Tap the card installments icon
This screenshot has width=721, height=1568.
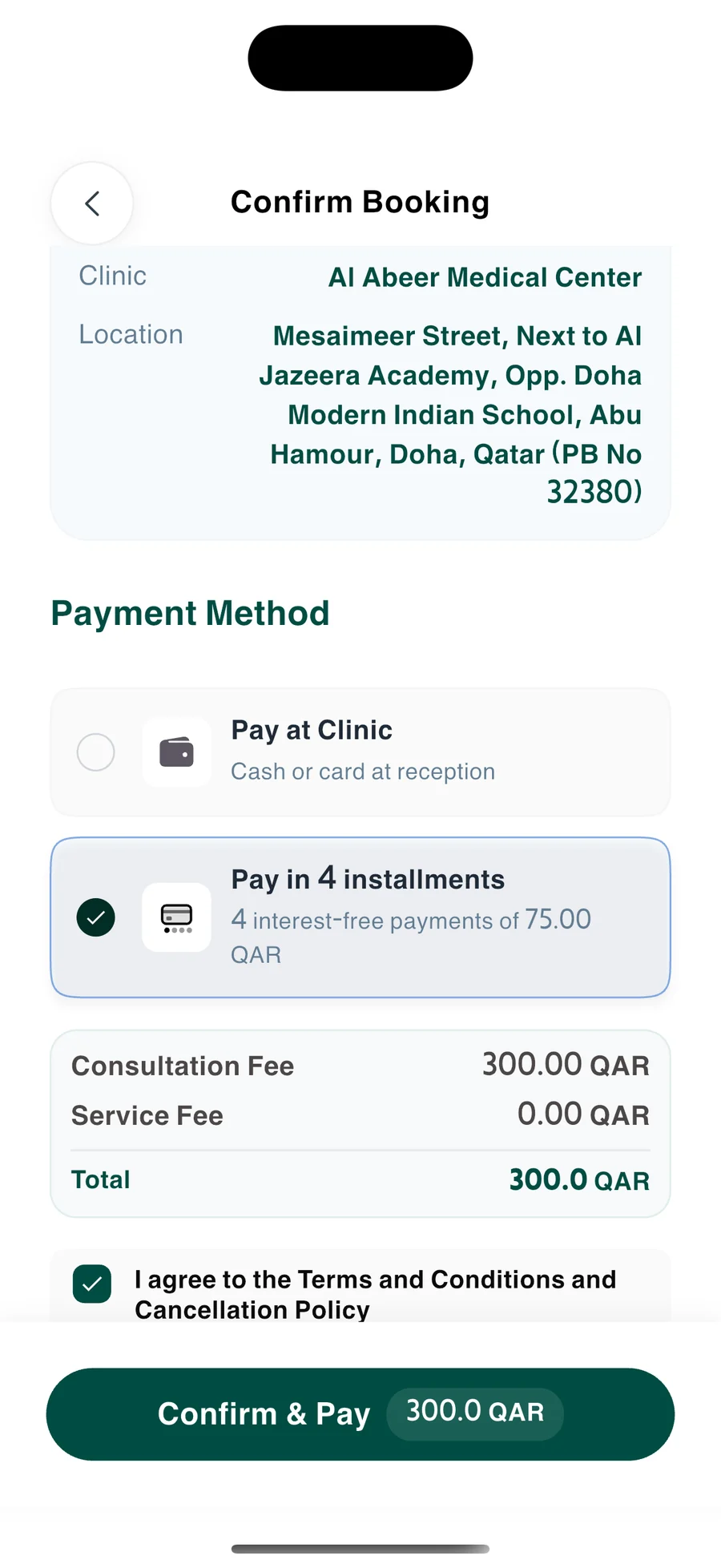[x=176, y=917]
